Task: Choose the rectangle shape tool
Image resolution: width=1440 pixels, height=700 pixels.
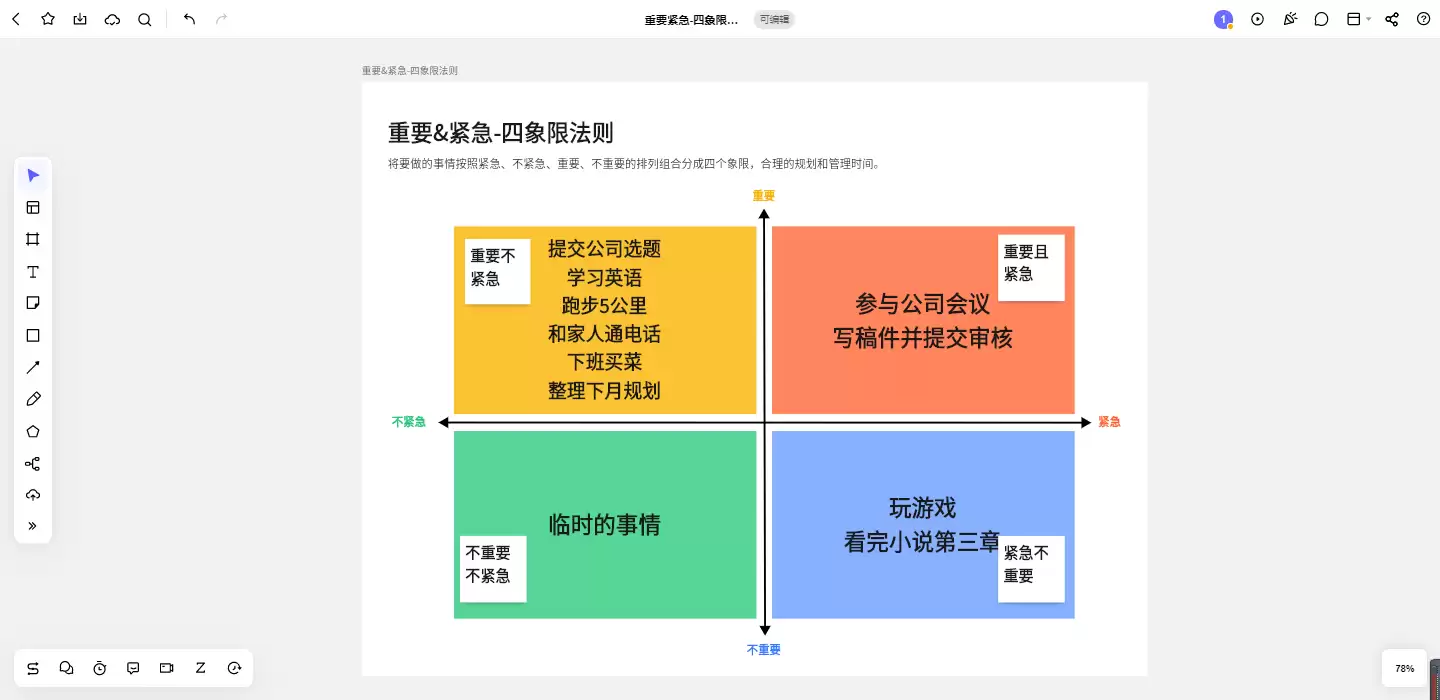Action: (33, 335)
